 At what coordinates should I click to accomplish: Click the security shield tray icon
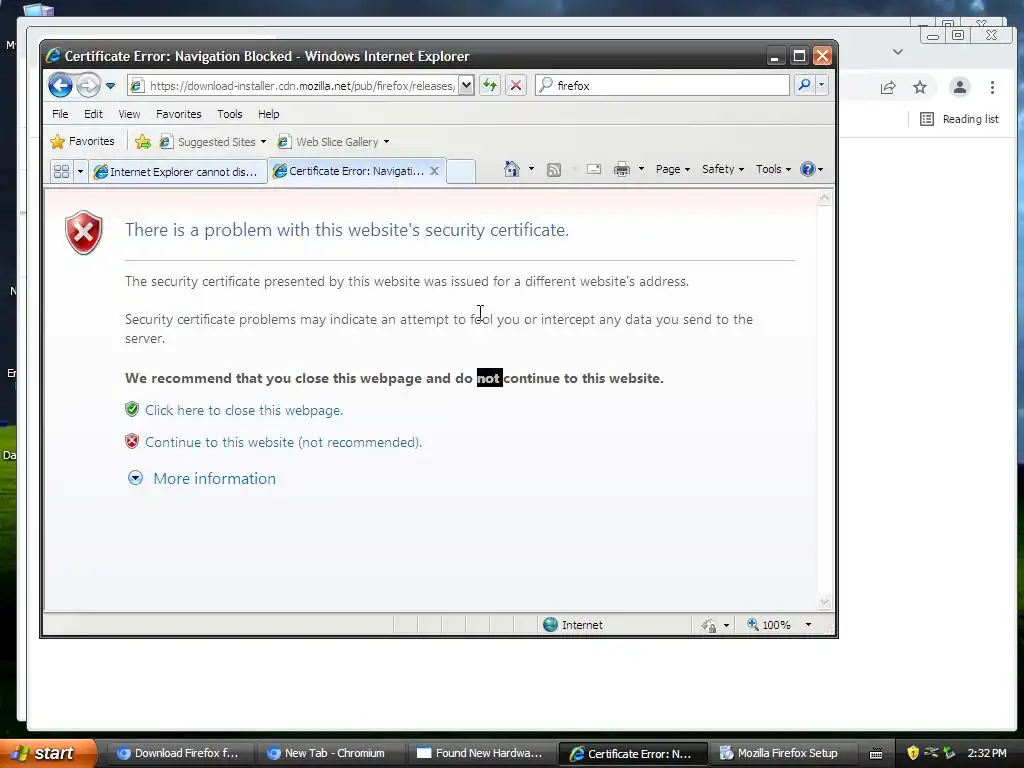[x=913, y=753]
